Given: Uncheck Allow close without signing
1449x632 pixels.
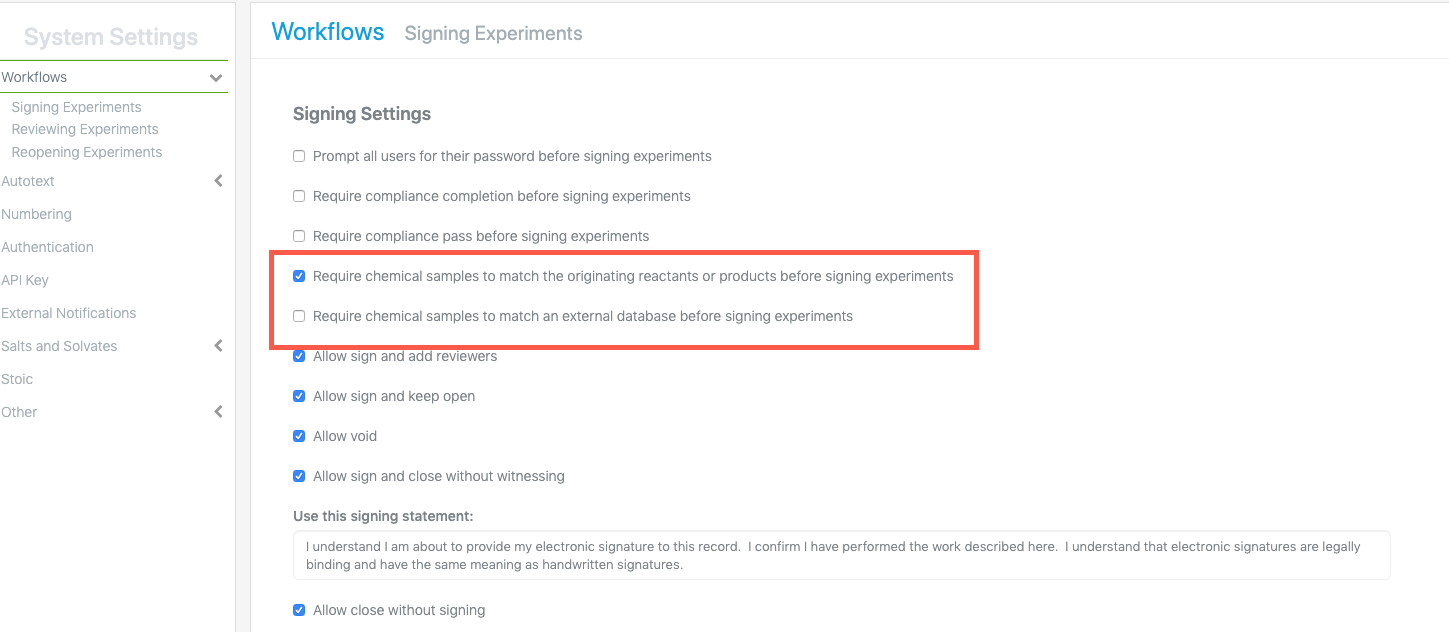Looking at the screenshot, I should tap(299, 610).
